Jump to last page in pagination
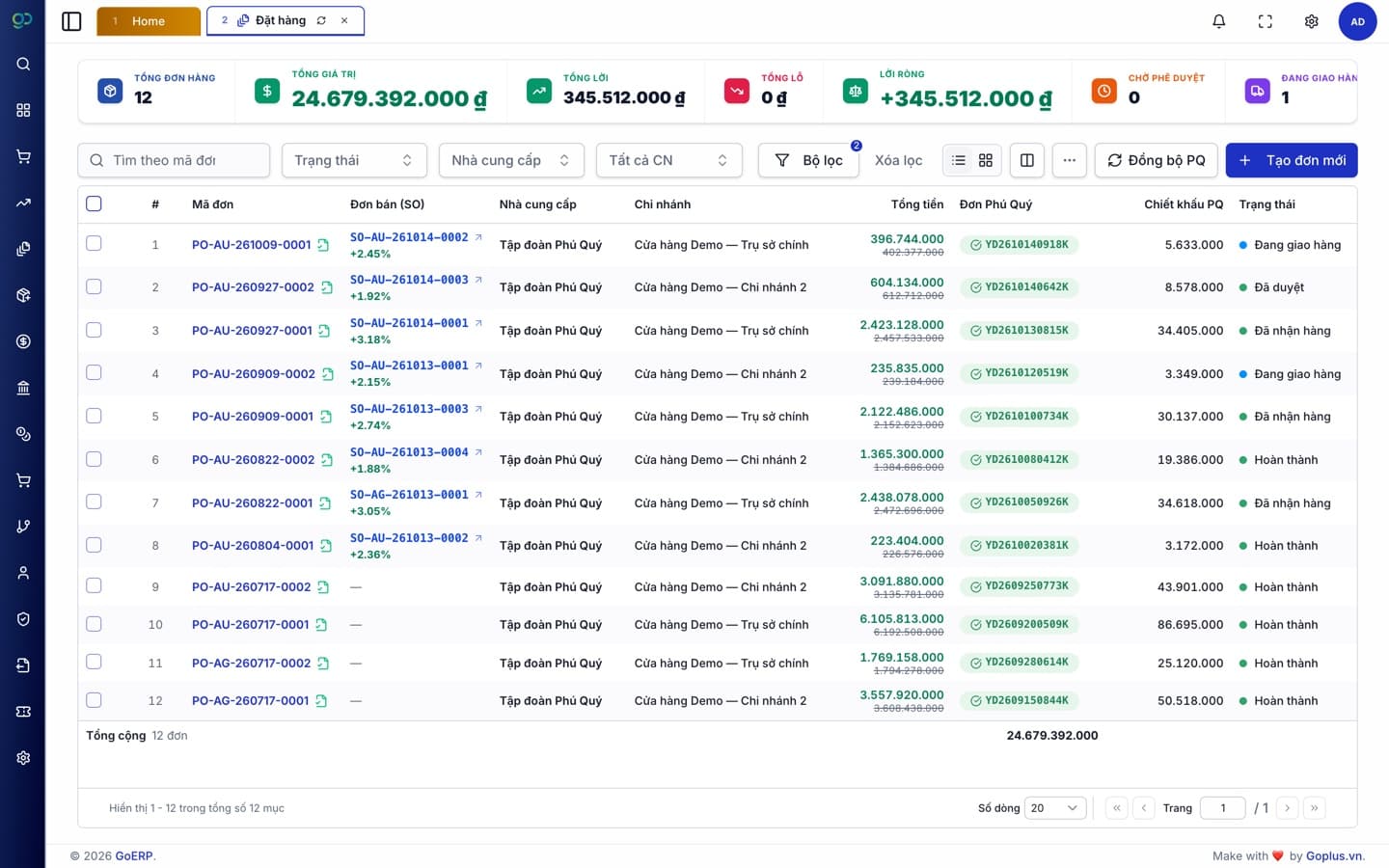Viewport: 1389px width, 868px height. [1314, 808]
